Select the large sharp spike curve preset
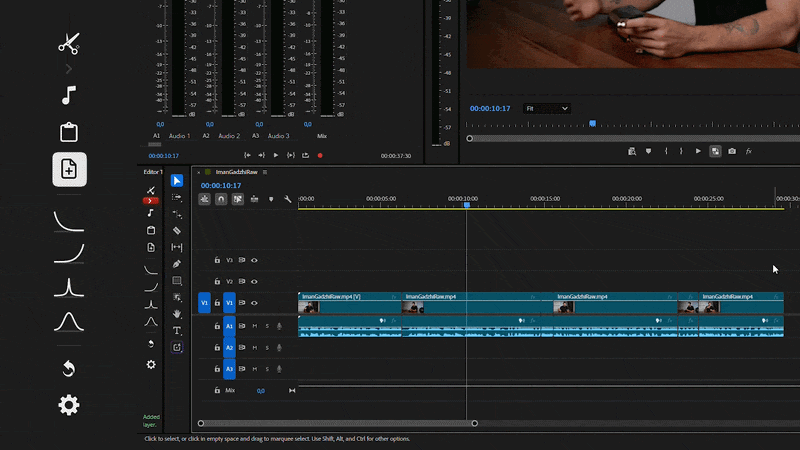800x450 pixels. 69,287
